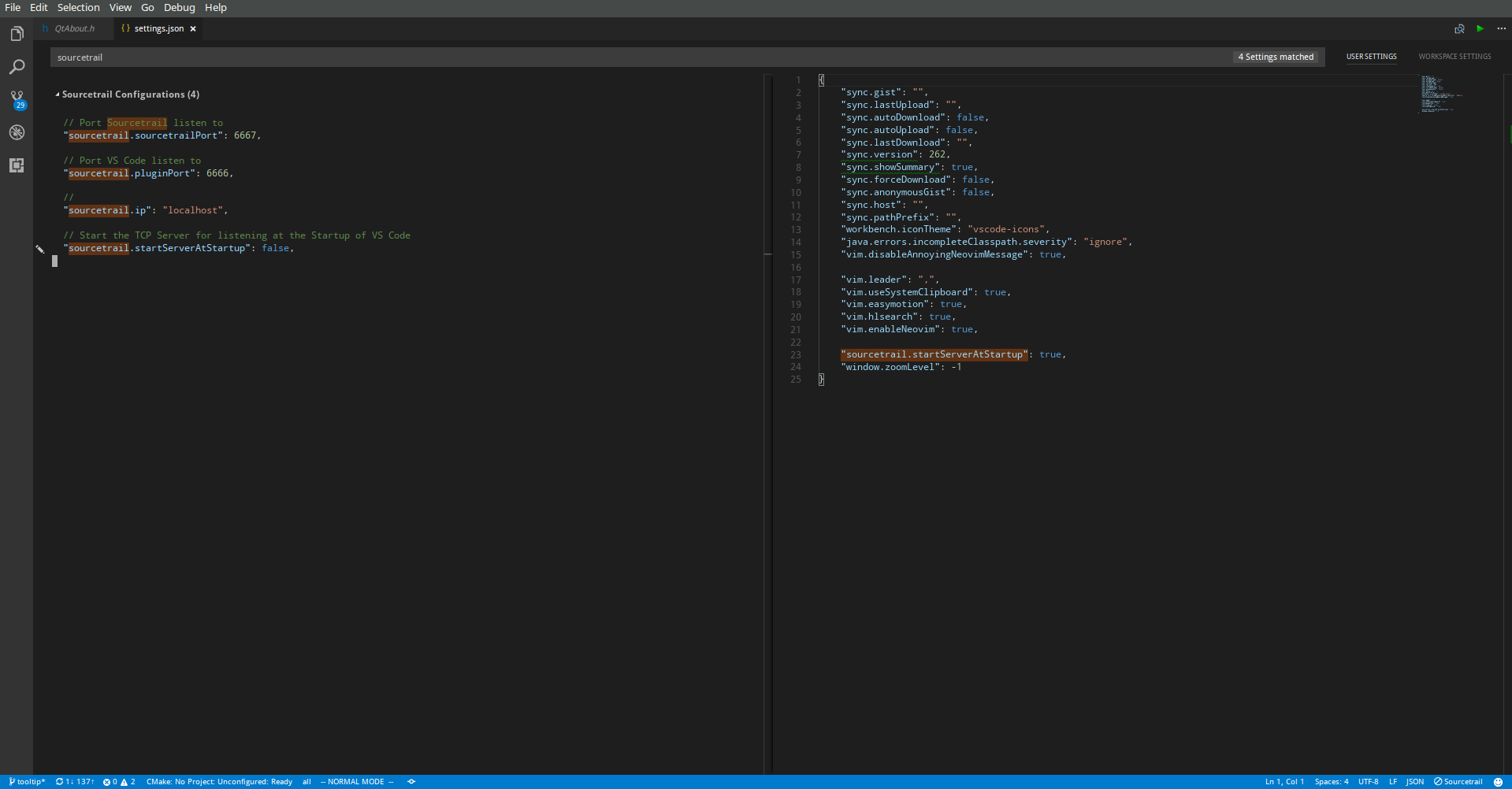The image size is (1512, 789).
Task: Click java.errors.incompleteClasspath.severity line
Action: click(x=986, y=242)
